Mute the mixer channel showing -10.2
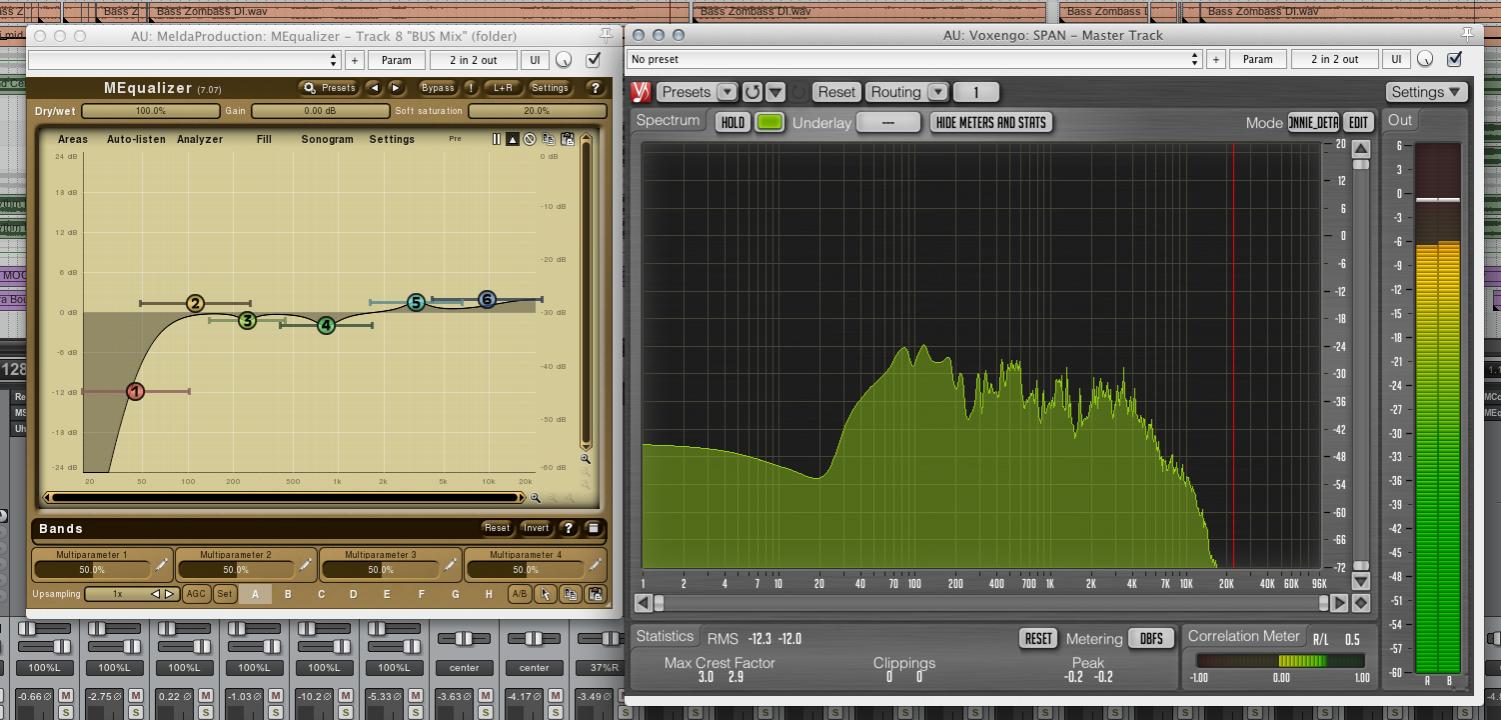This screenshot has height=720, width=1501. pos(346,696)
